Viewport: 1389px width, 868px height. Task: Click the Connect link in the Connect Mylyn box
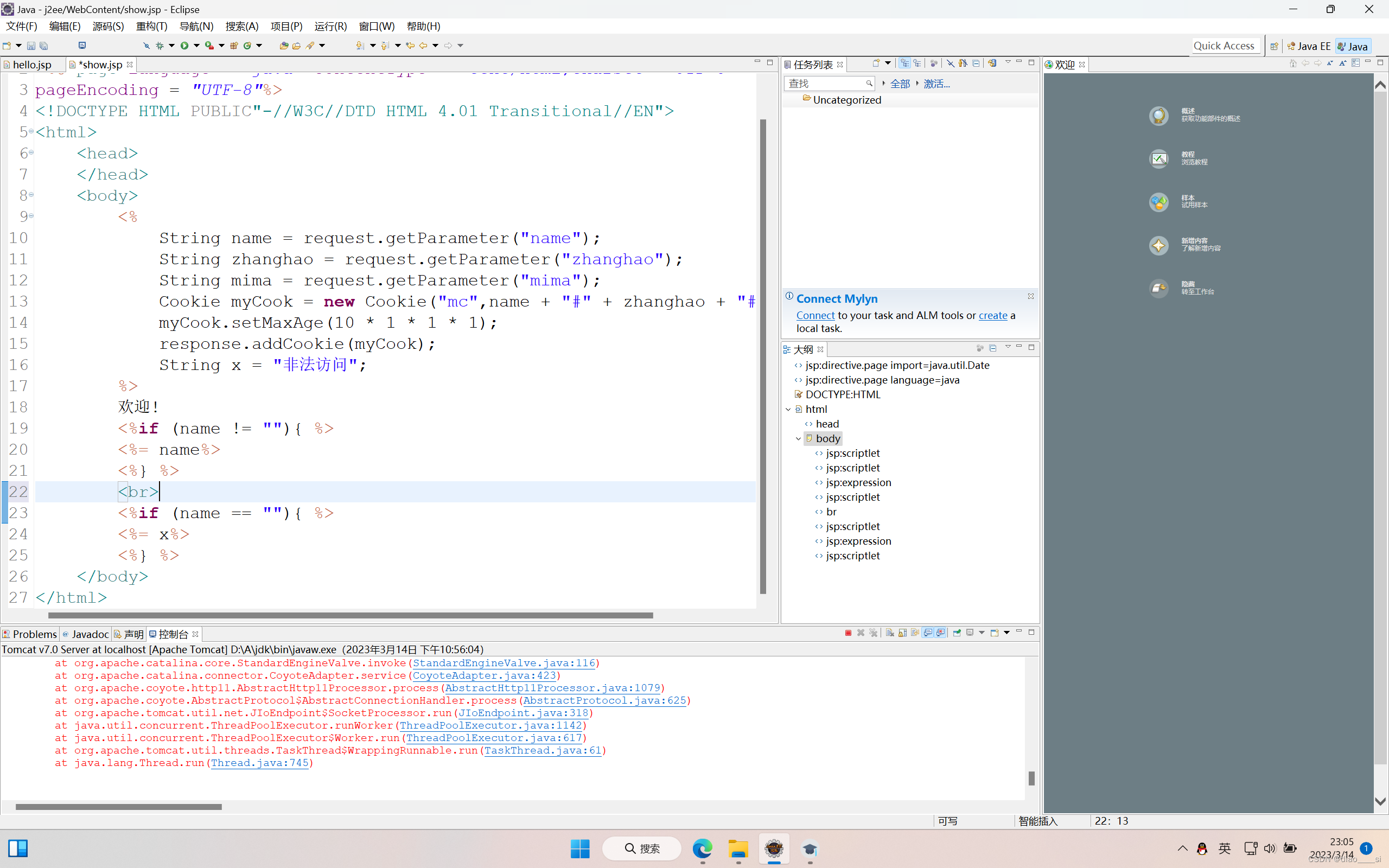coord(815,315)
